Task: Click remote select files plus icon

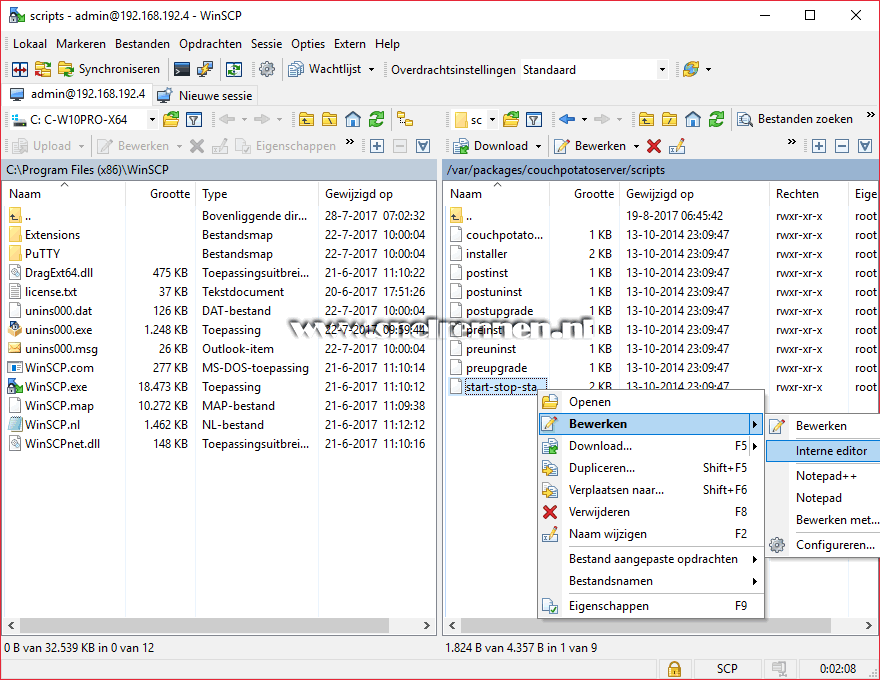Action: pos(819,146)
